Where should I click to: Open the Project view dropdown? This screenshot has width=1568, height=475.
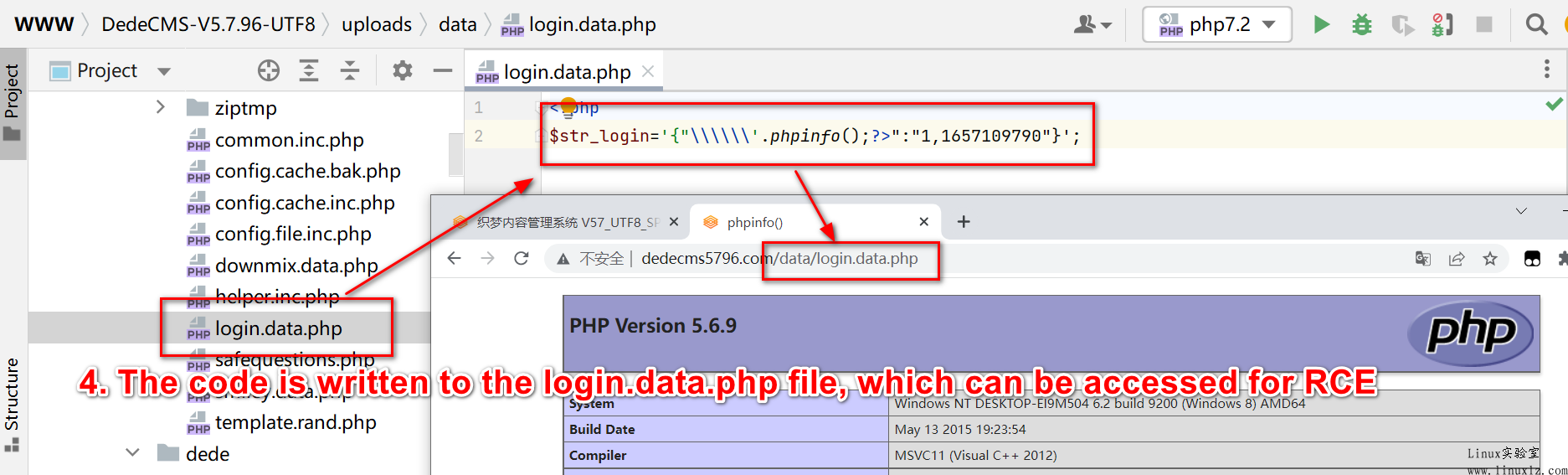164,71
